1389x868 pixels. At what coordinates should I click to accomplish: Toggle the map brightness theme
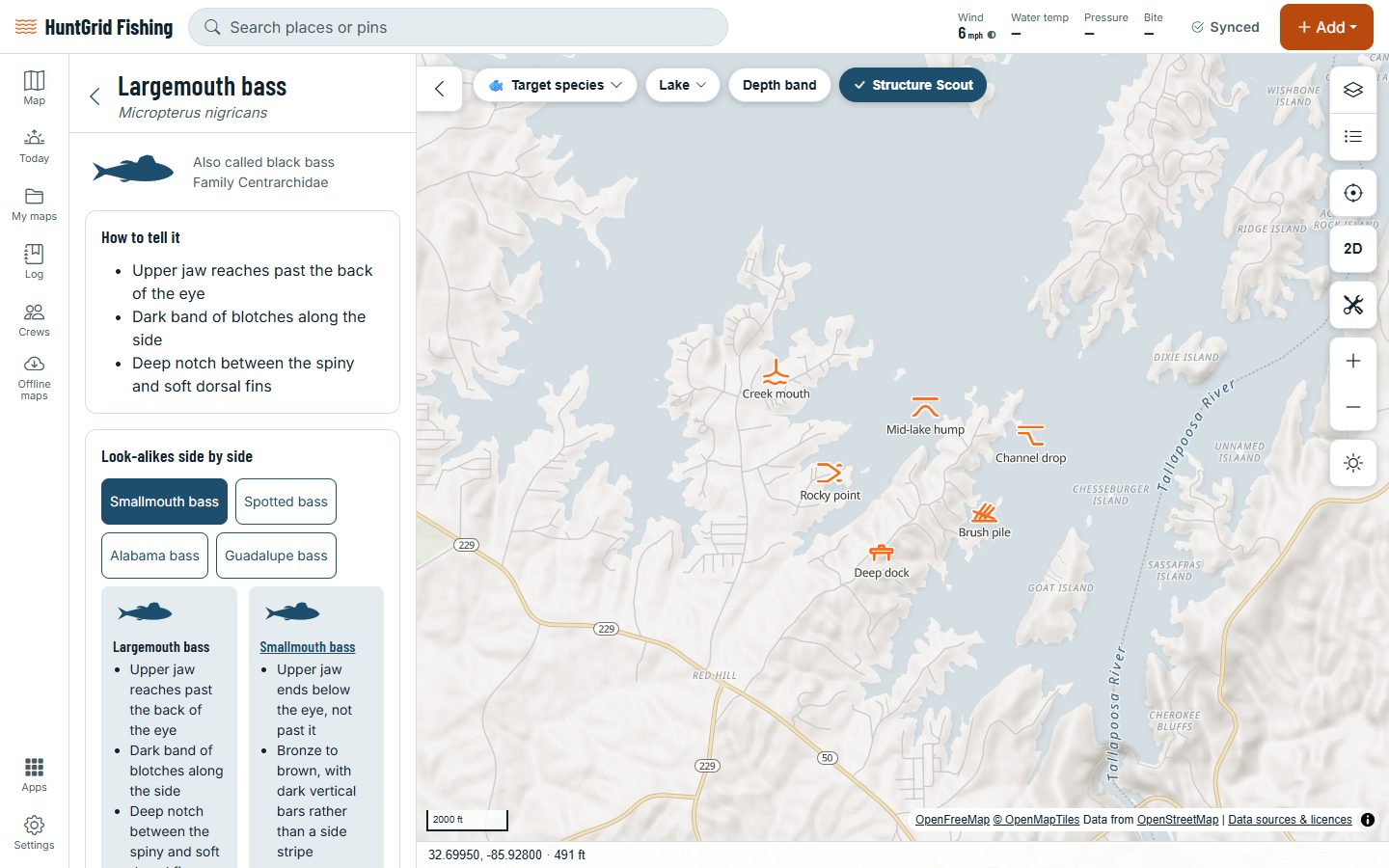pyautogui.click(x=1353, y=463)
